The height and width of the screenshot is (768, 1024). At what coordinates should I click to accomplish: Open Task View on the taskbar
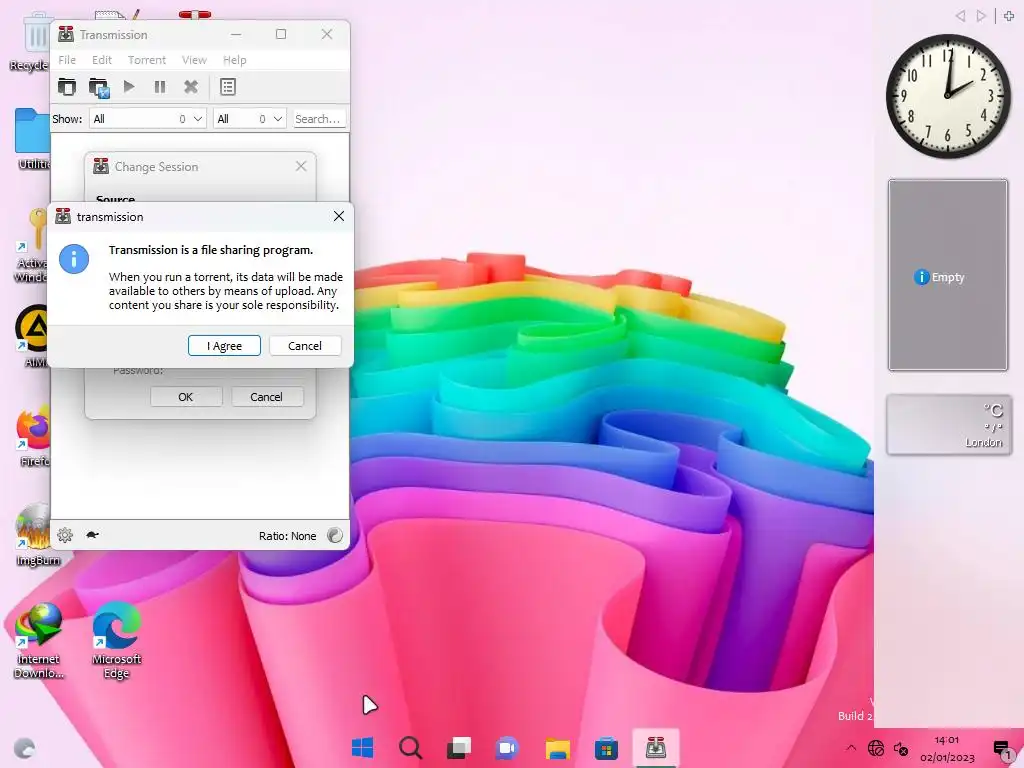458,748
